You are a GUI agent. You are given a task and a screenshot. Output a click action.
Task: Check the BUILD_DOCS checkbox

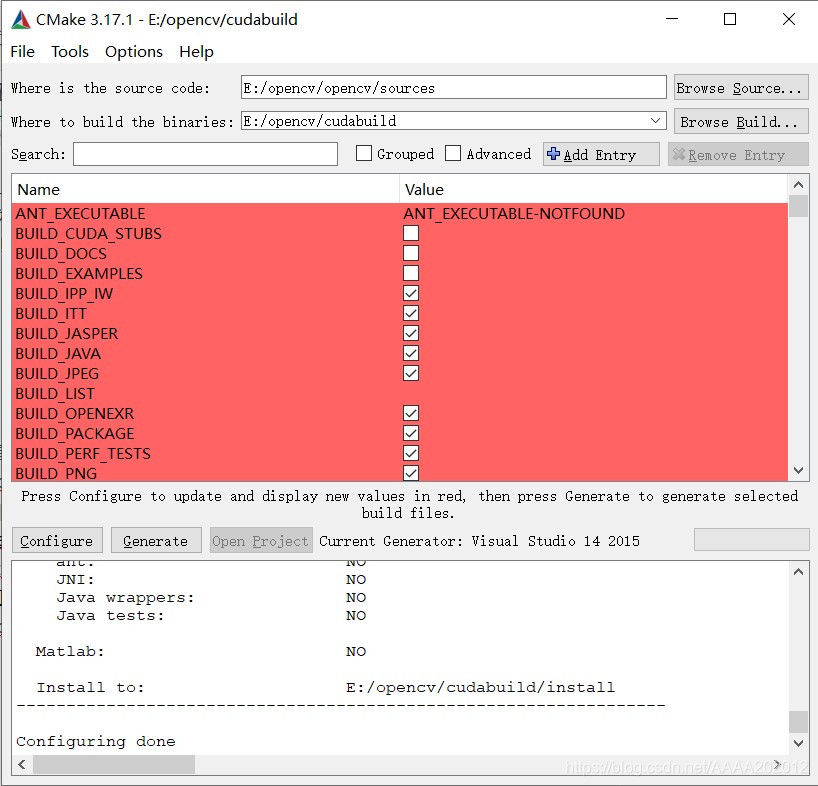[411, 253]
